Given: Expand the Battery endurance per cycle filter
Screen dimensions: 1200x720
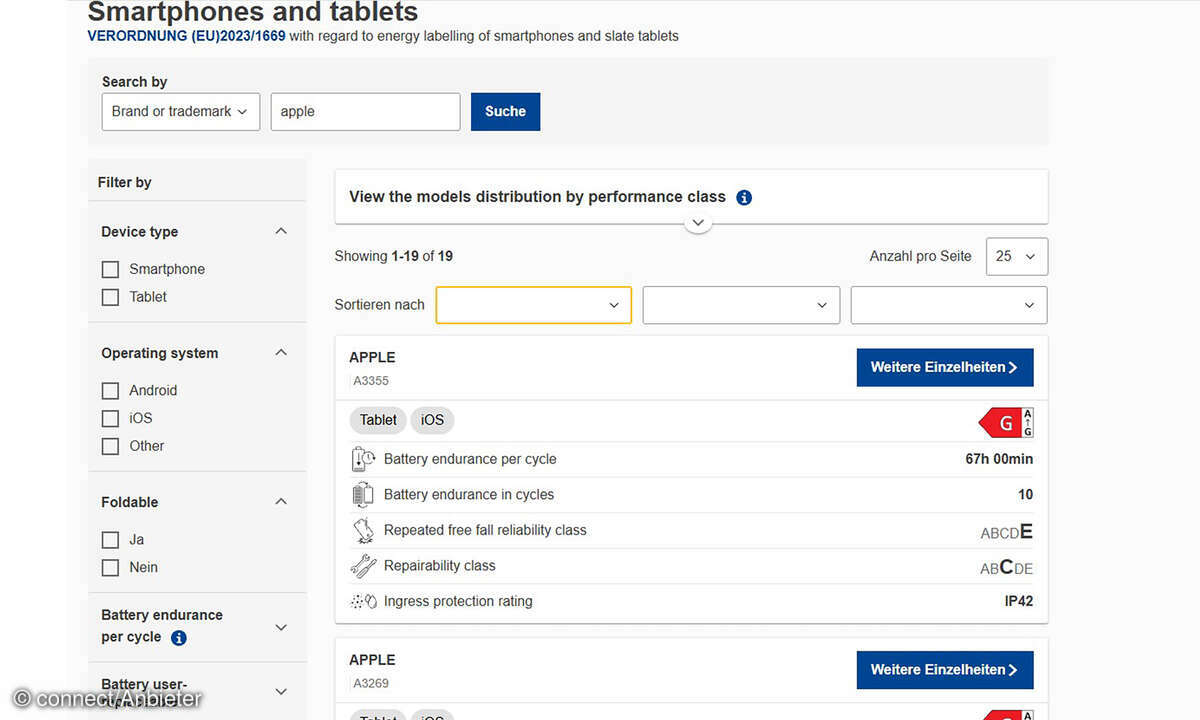Looking at the screenshot, I should 281,627.
